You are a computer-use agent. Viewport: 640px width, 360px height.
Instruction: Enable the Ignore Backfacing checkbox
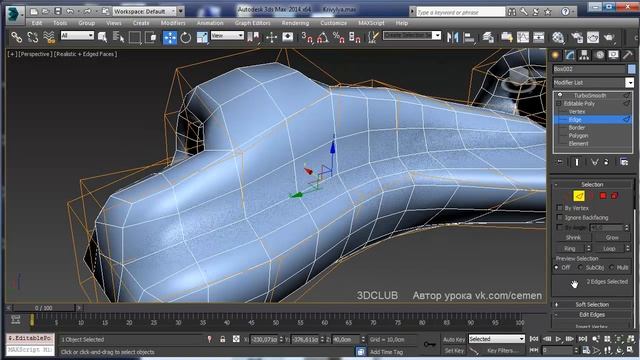coord(560,217)
